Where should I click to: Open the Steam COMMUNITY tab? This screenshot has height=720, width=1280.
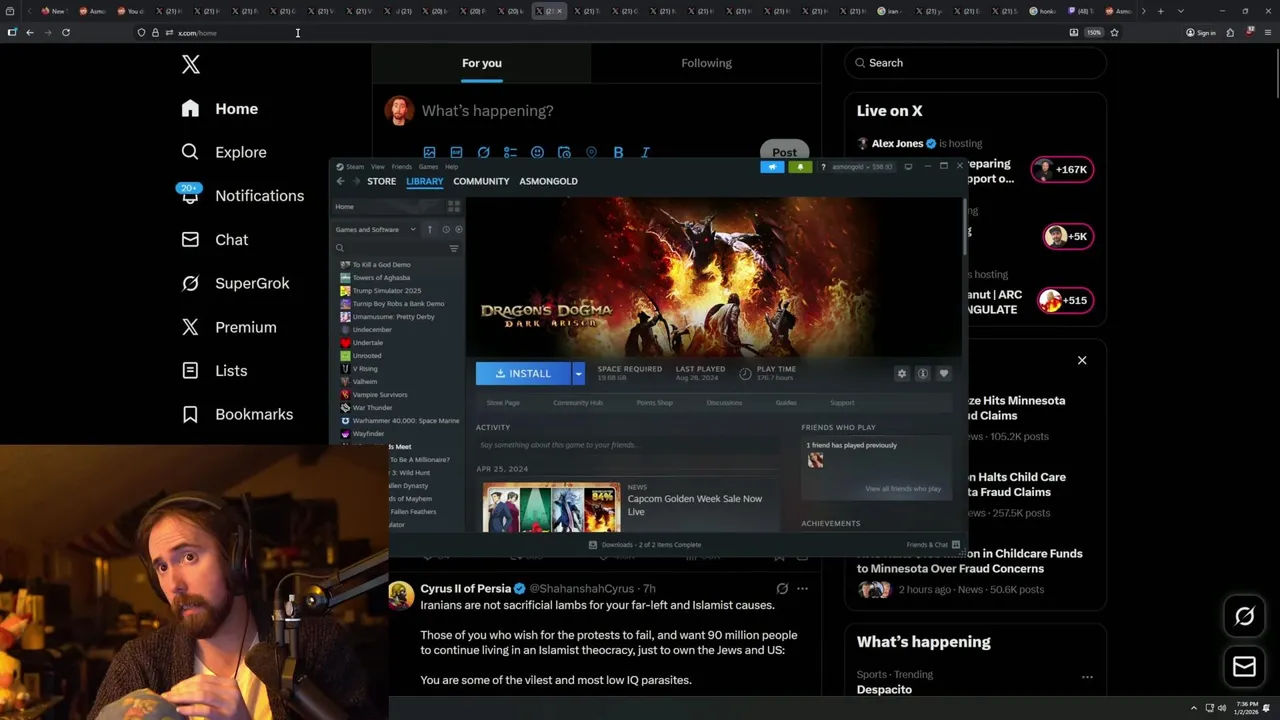pos(481,181)
